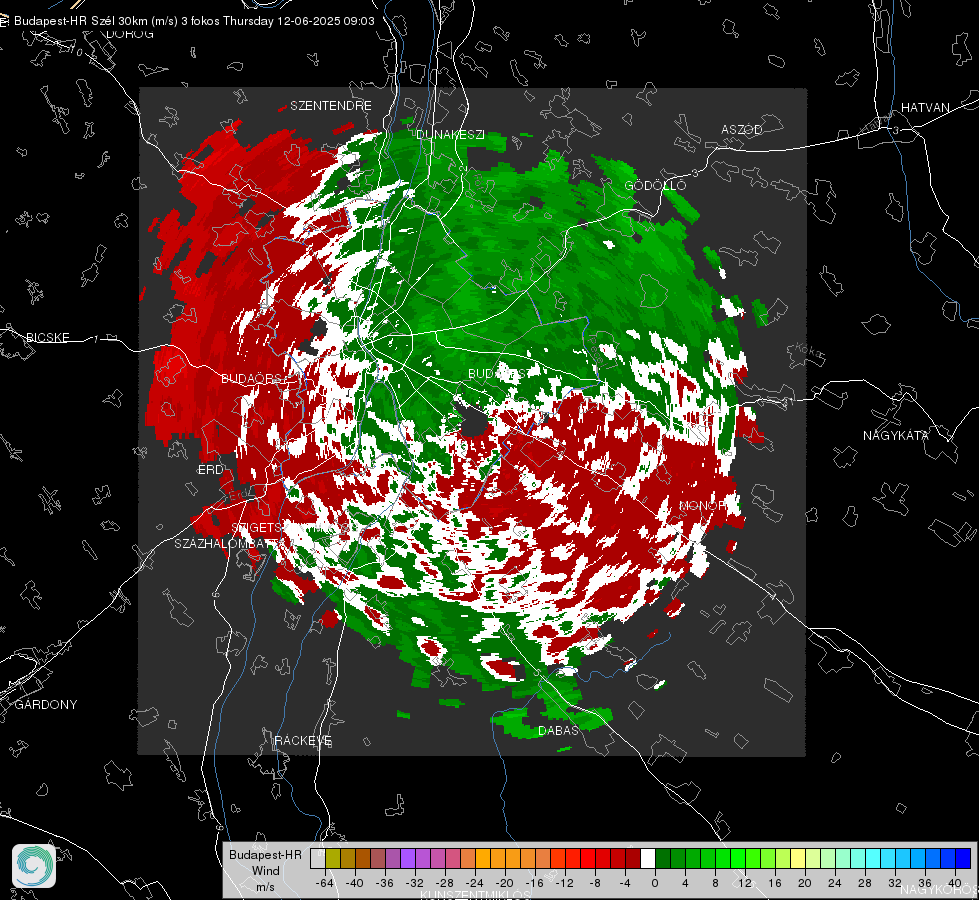Select the HATVAN label
979x900 pixels.
[925, 107]
